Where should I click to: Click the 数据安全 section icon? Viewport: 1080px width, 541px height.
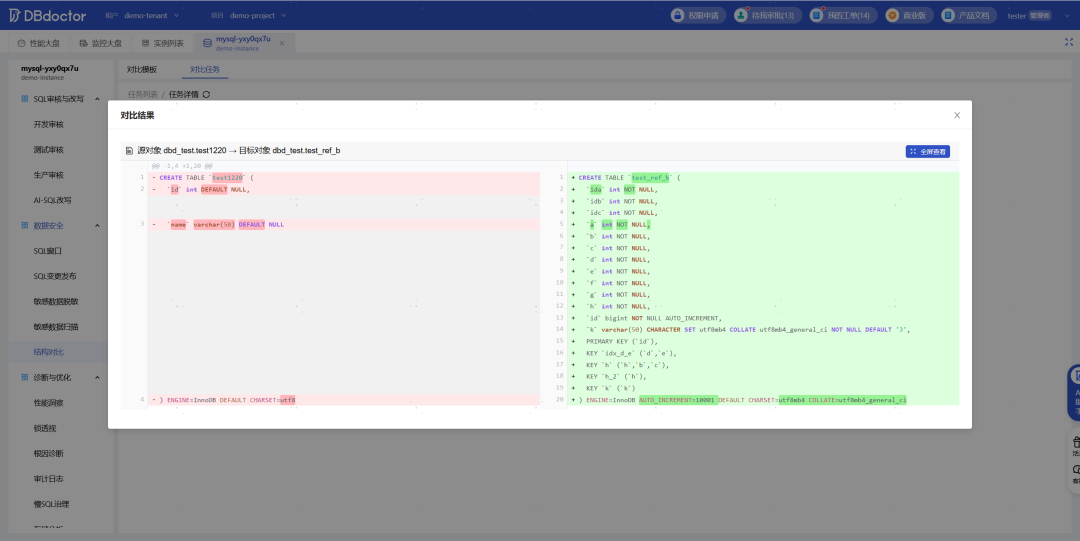click(25, 225)
